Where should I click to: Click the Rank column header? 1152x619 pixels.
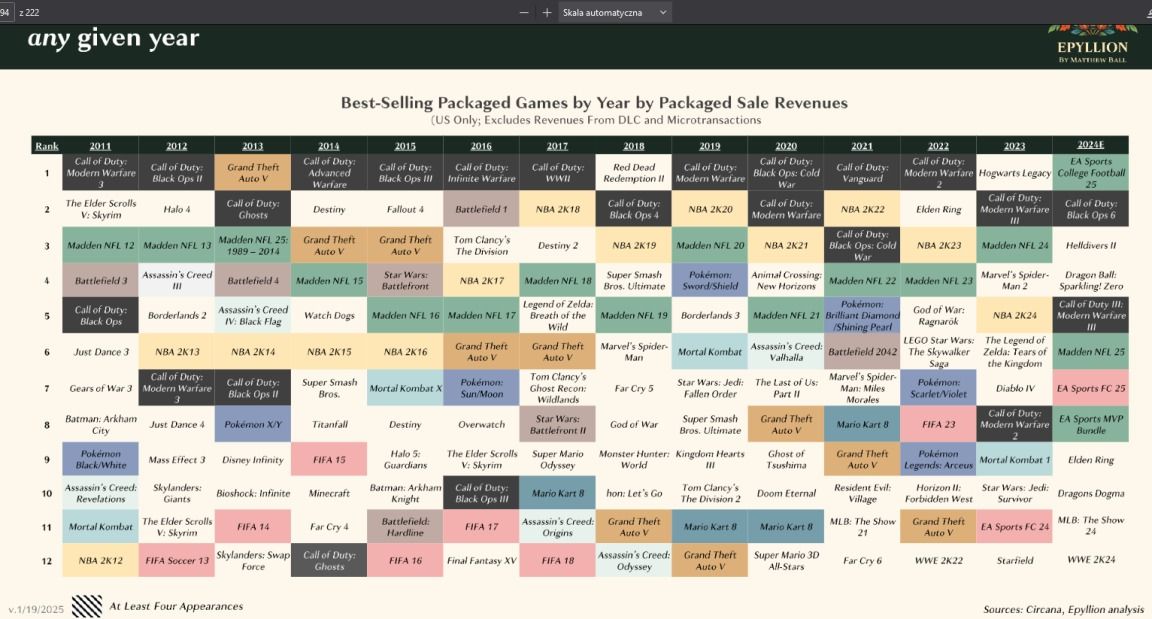47,146
